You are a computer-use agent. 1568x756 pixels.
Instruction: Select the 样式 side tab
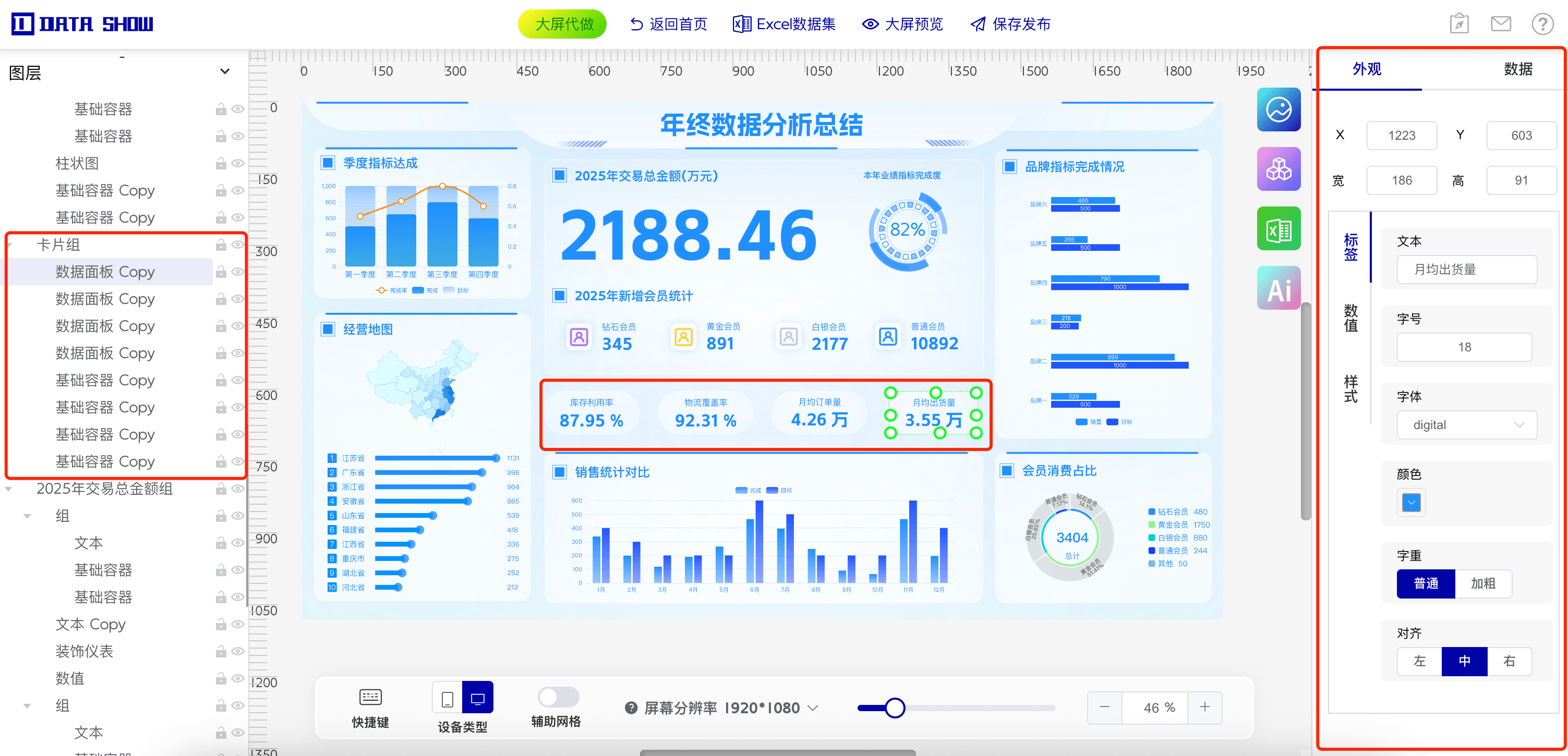(1350, 388)
